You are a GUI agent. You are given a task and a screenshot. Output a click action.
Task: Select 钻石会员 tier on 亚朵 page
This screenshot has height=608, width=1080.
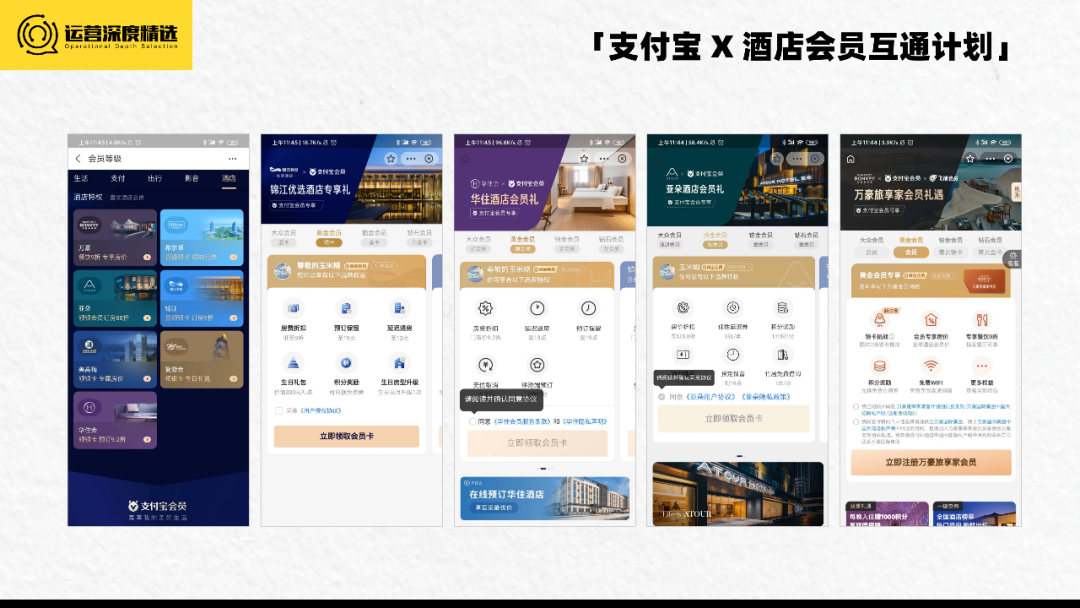806,239
